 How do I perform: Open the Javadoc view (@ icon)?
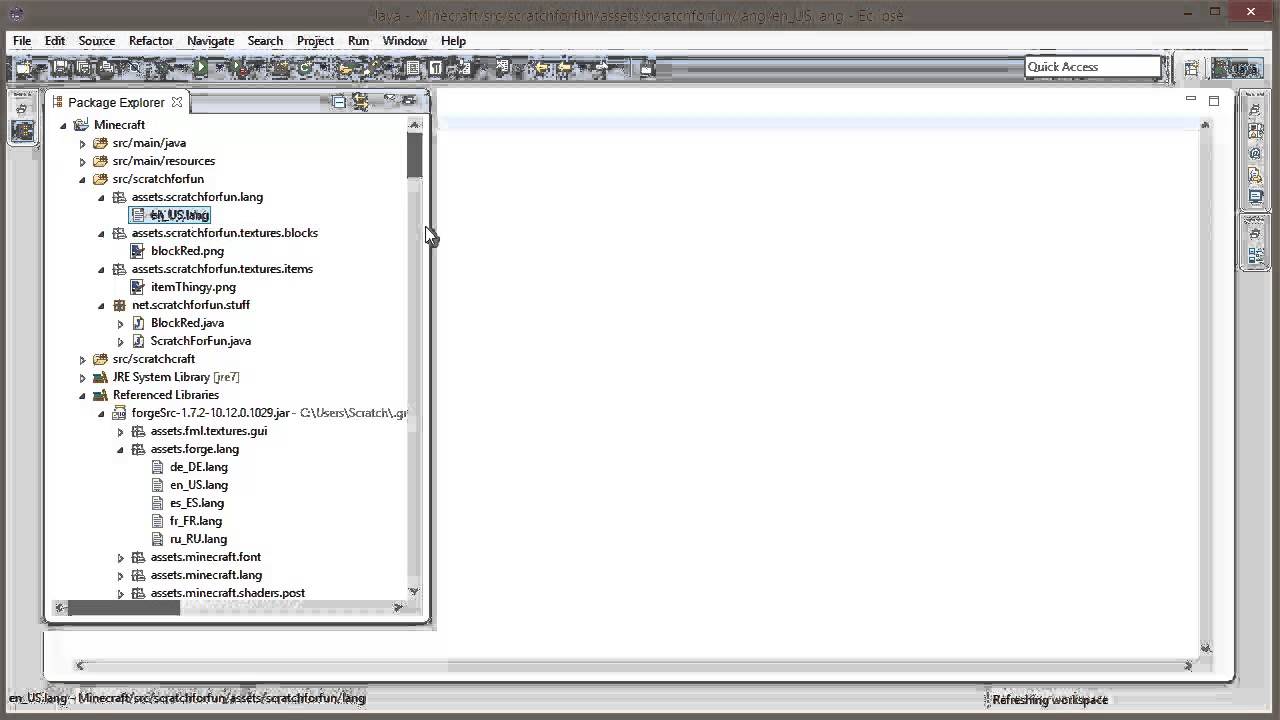click(x=1255, y=153)
